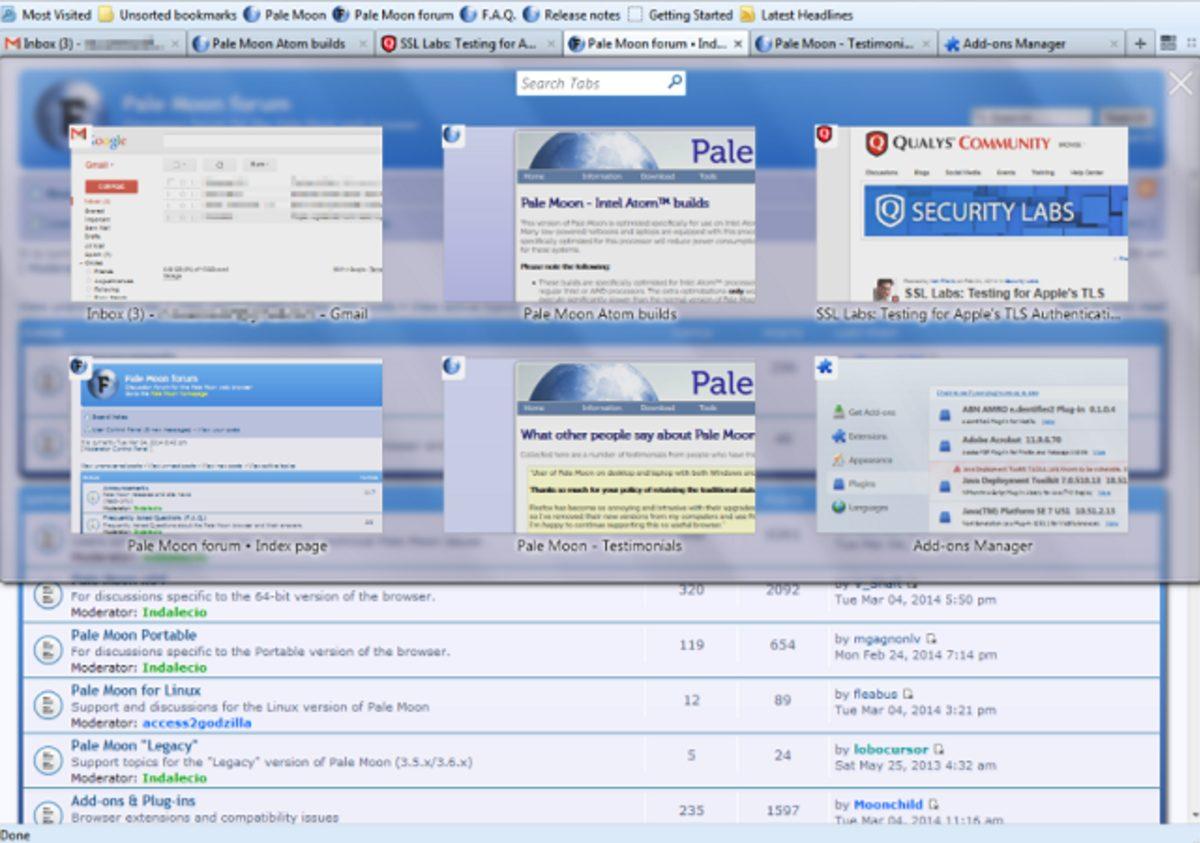Screen dimensions: 1200x843
Task: Click the latest-post icon beside fleabus
Action: coord(908,694)
